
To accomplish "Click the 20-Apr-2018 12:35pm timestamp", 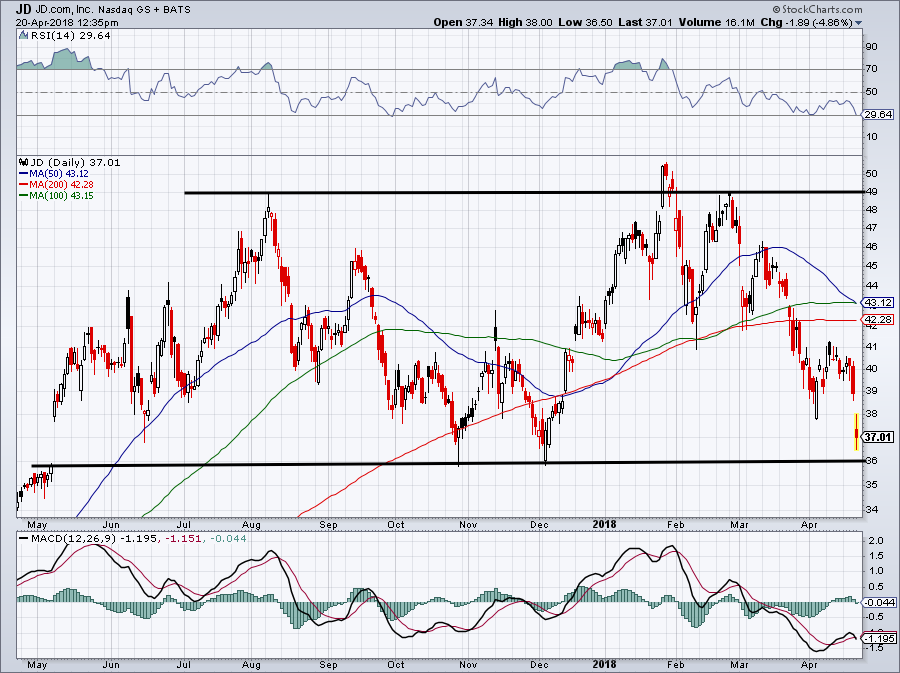I will (67, 23).
